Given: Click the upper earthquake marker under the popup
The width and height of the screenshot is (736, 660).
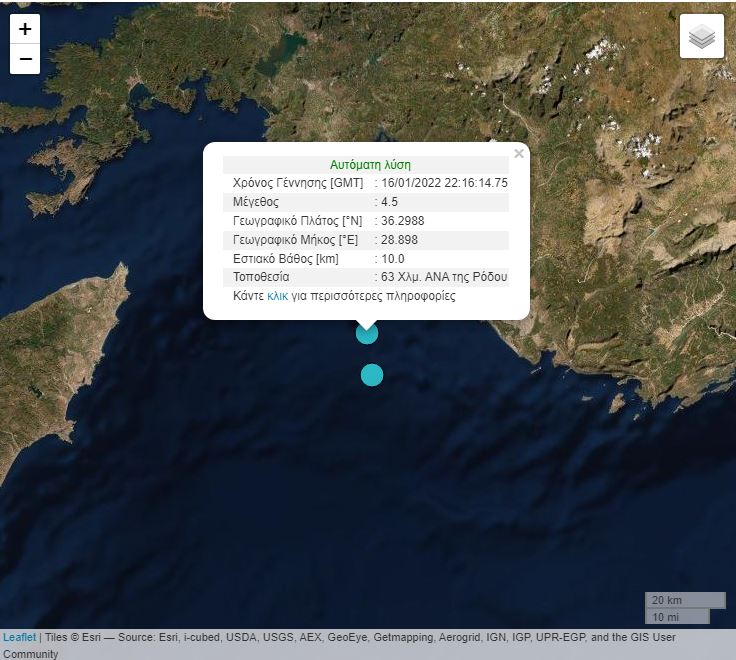Looking at the screenshot, I should click(x=367, y=333).
